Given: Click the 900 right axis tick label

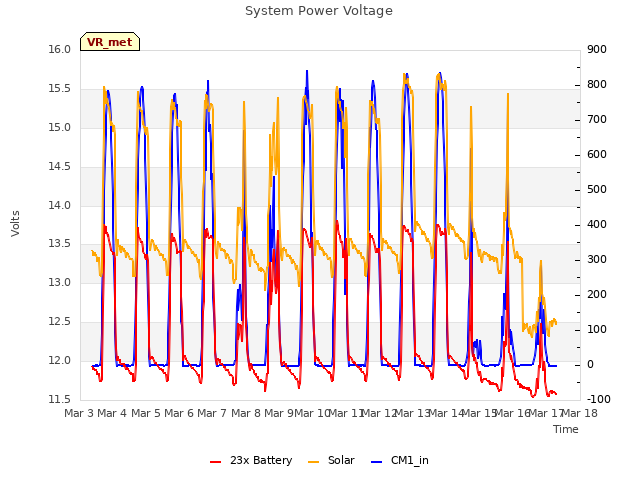Looking at the screenshot, I should pos(597,50).
